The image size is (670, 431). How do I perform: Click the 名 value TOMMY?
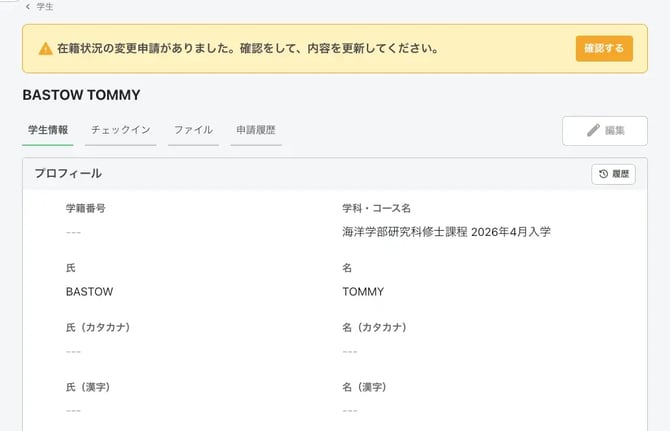(363, 292)
